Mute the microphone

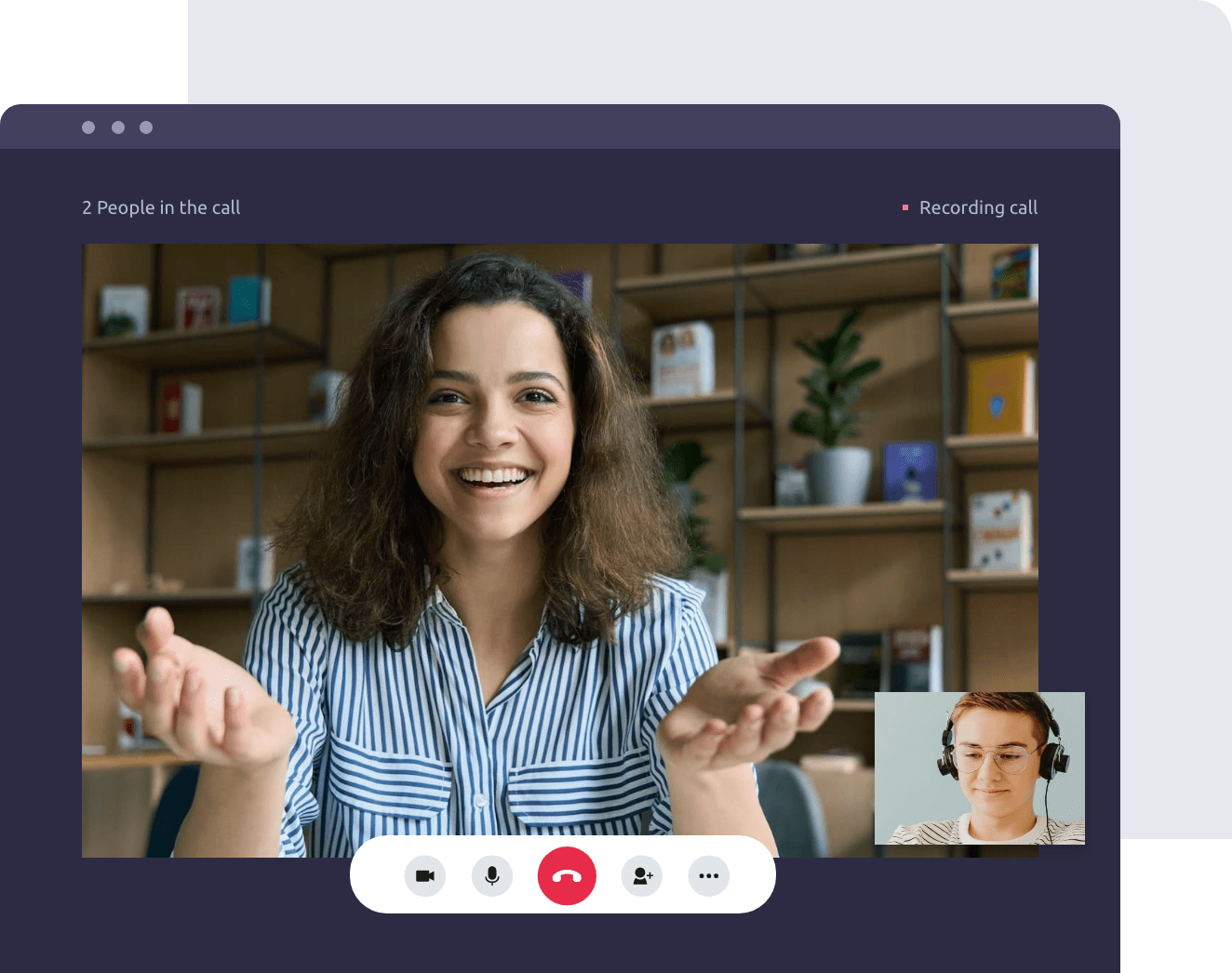tap(492, 876)
